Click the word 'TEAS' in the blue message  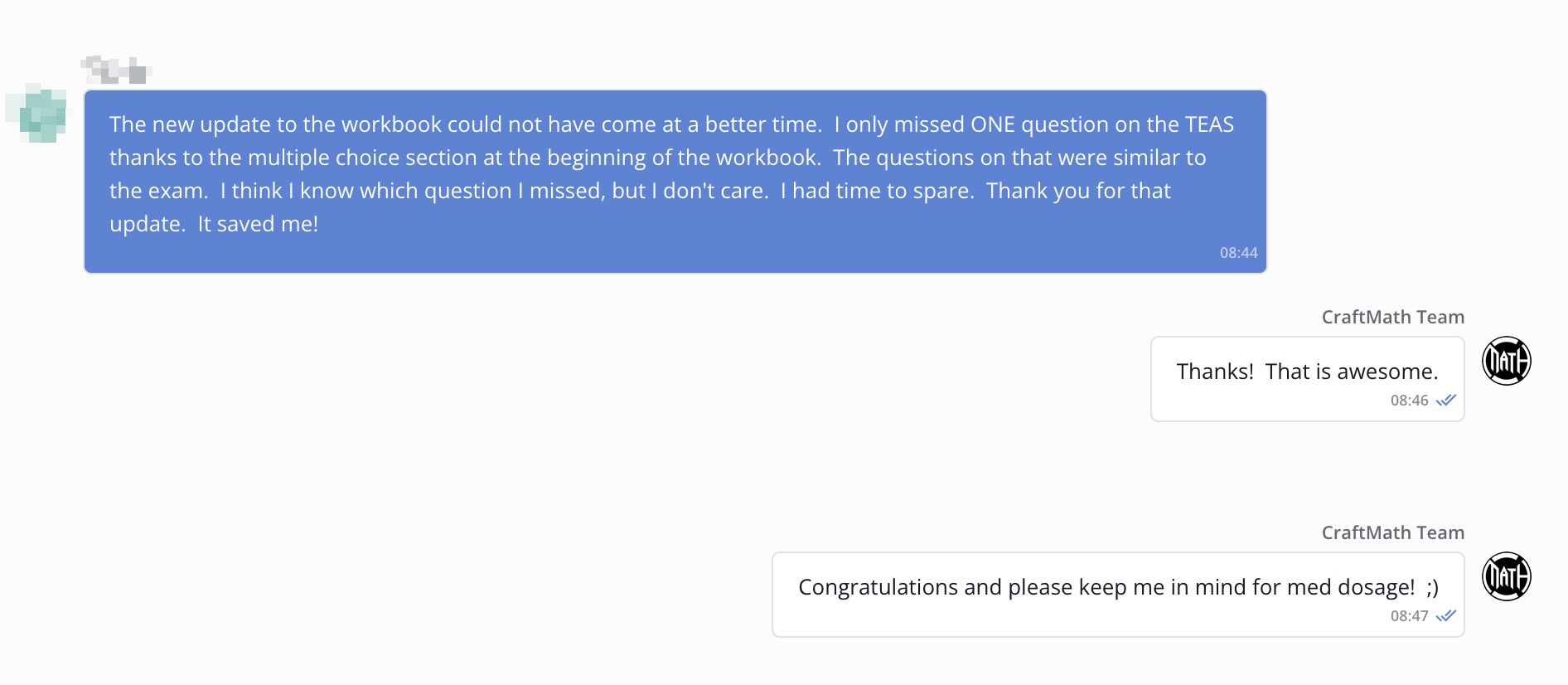point(1209,124)
